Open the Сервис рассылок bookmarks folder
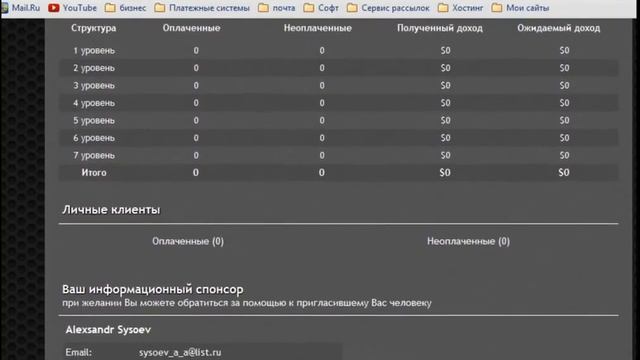640x360 pixels. tap(388, 8)
